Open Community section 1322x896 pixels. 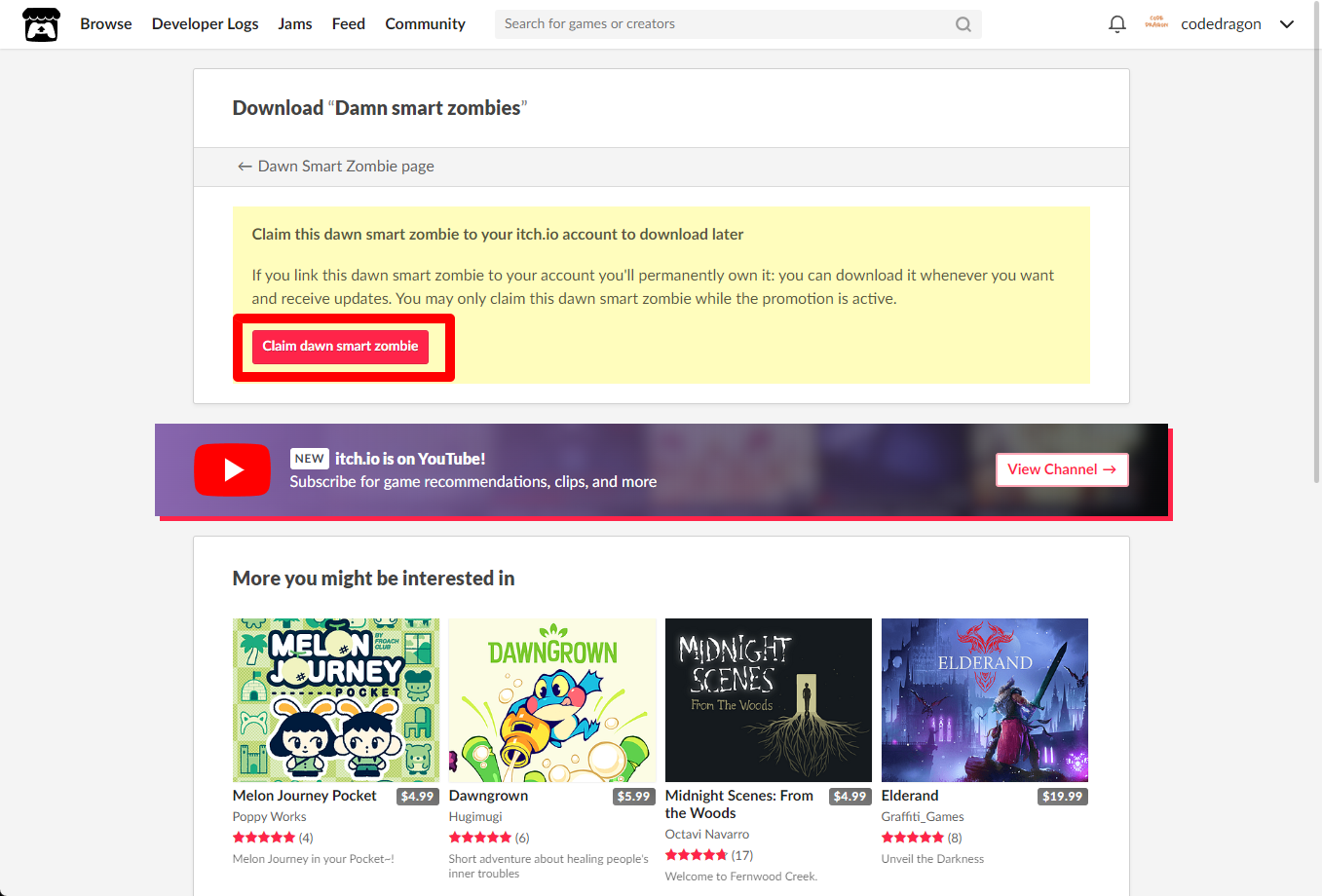click(425, 23)
